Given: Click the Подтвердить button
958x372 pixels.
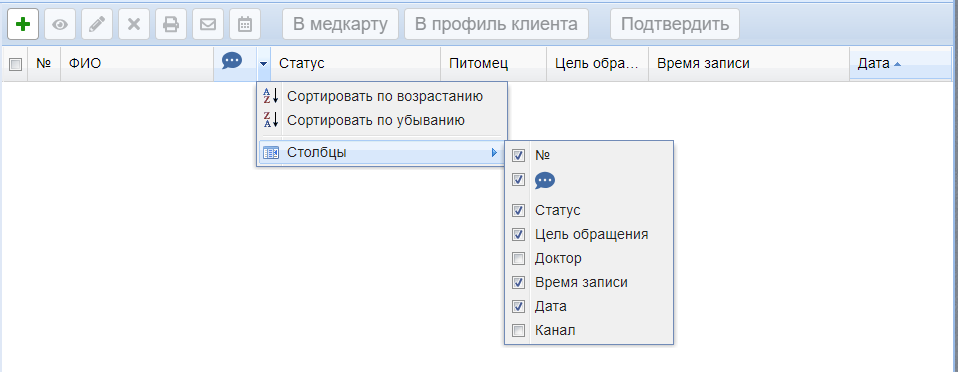Looking at the screenshot, I should (675, 24).
